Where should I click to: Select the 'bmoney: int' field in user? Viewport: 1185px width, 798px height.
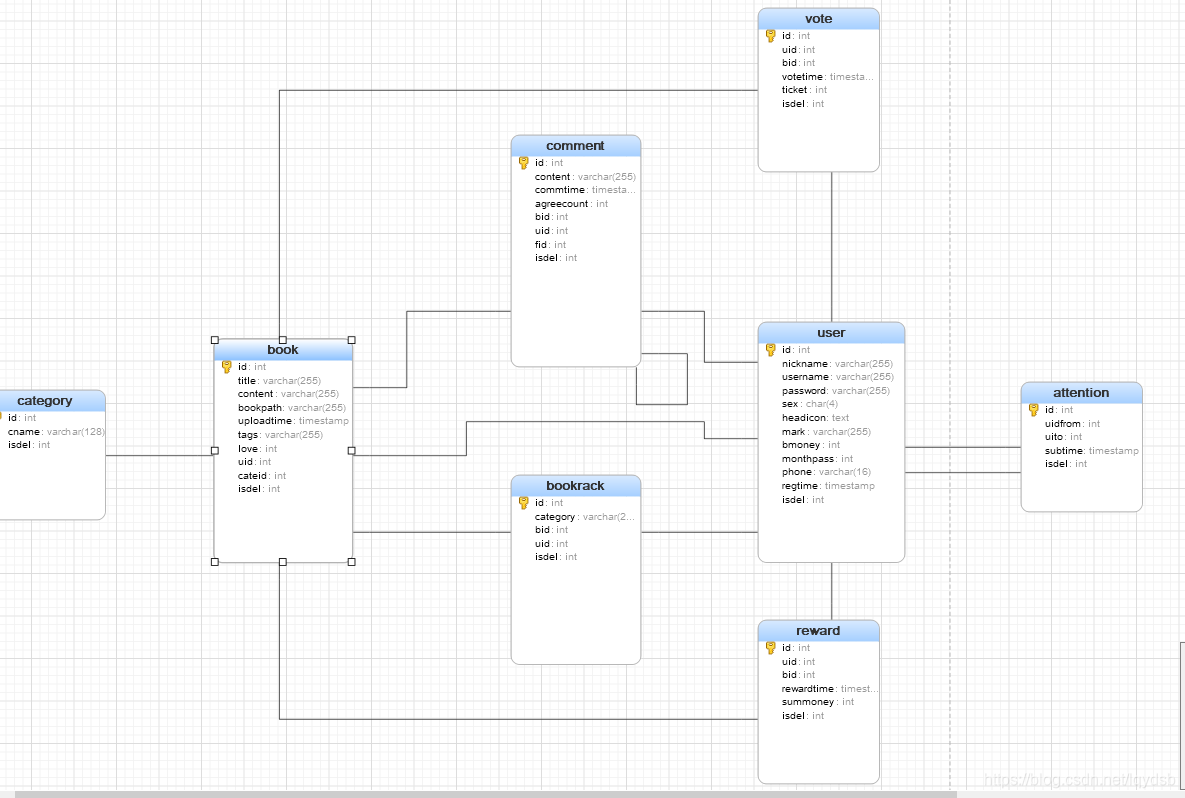(811, 445)
